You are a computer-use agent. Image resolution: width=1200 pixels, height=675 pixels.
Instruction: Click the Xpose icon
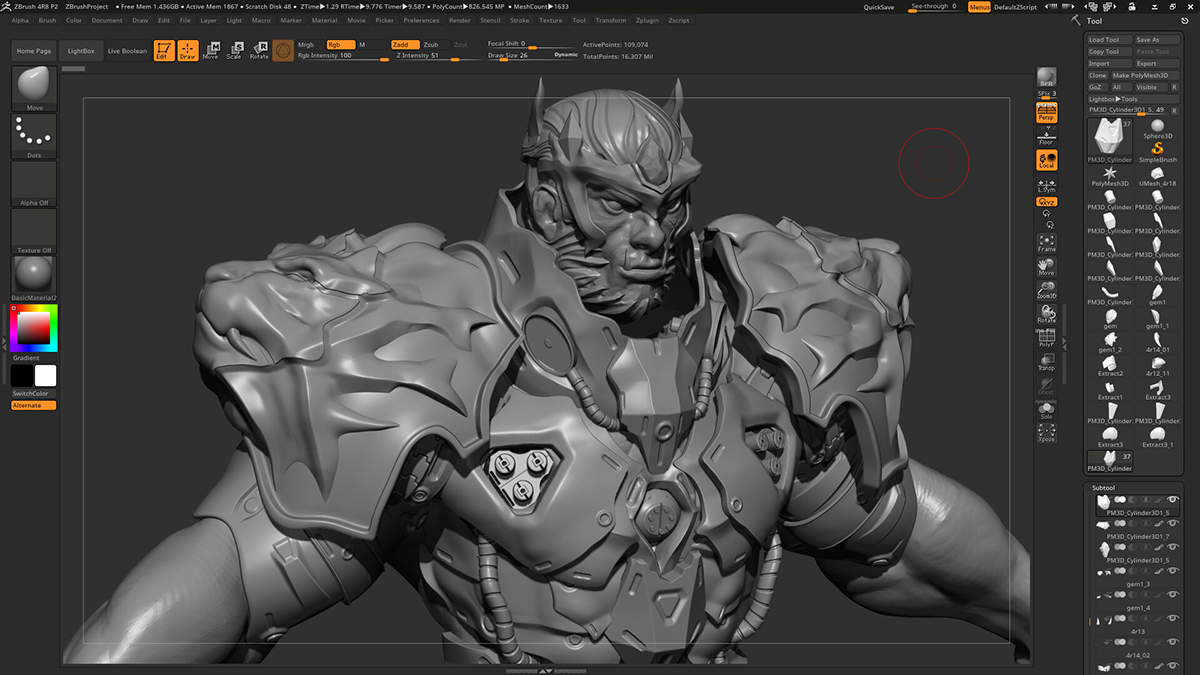(1046, 433)
